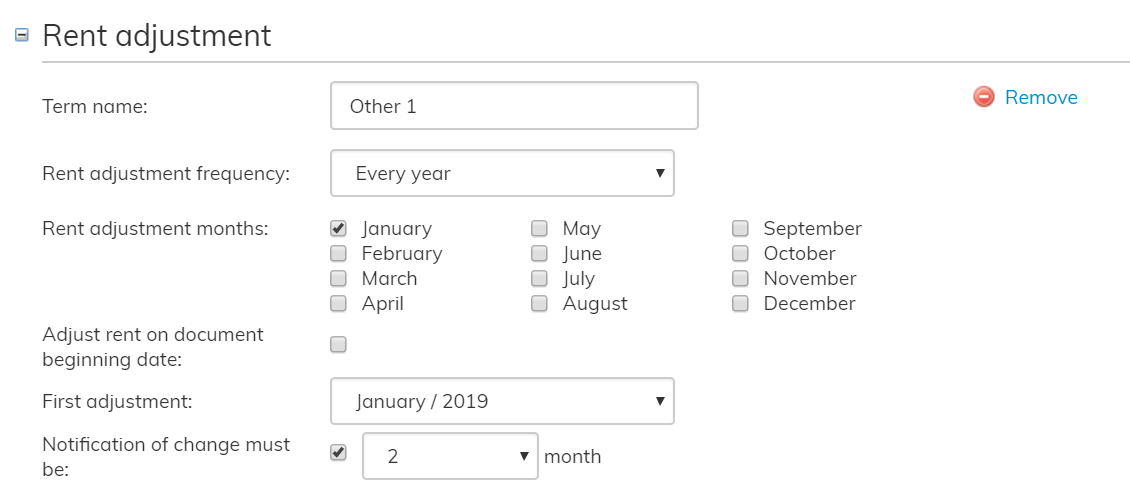The image size is (1130, 493).
Task: Open the notification months number dropdown
Action: [450, 456]
